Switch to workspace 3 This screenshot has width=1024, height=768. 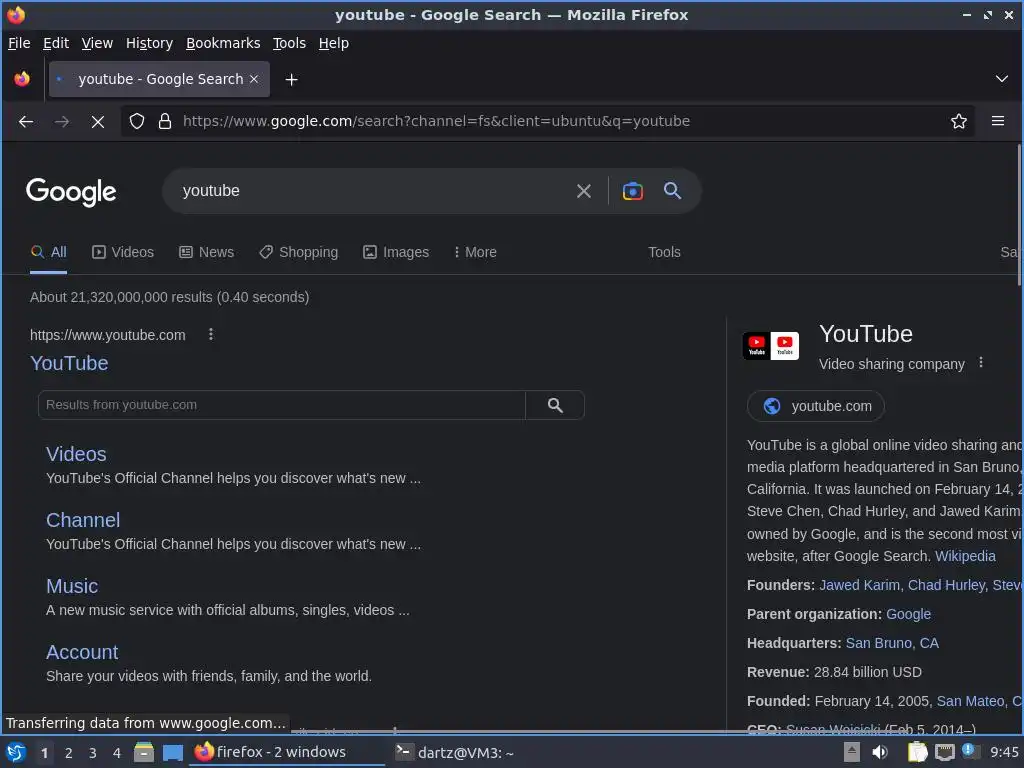point(93,753)
